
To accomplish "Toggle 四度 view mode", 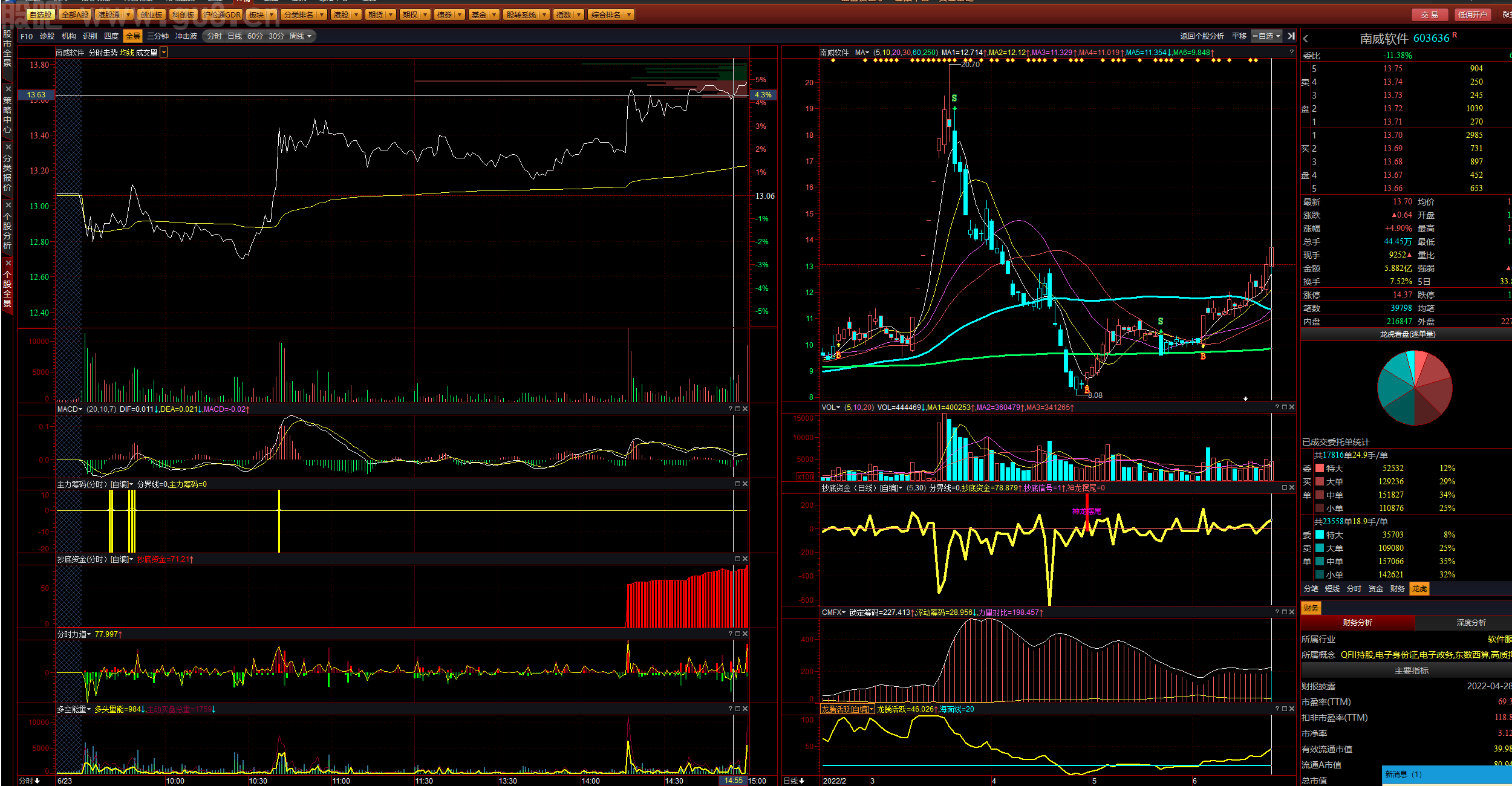I will click(x=111, y=36).
